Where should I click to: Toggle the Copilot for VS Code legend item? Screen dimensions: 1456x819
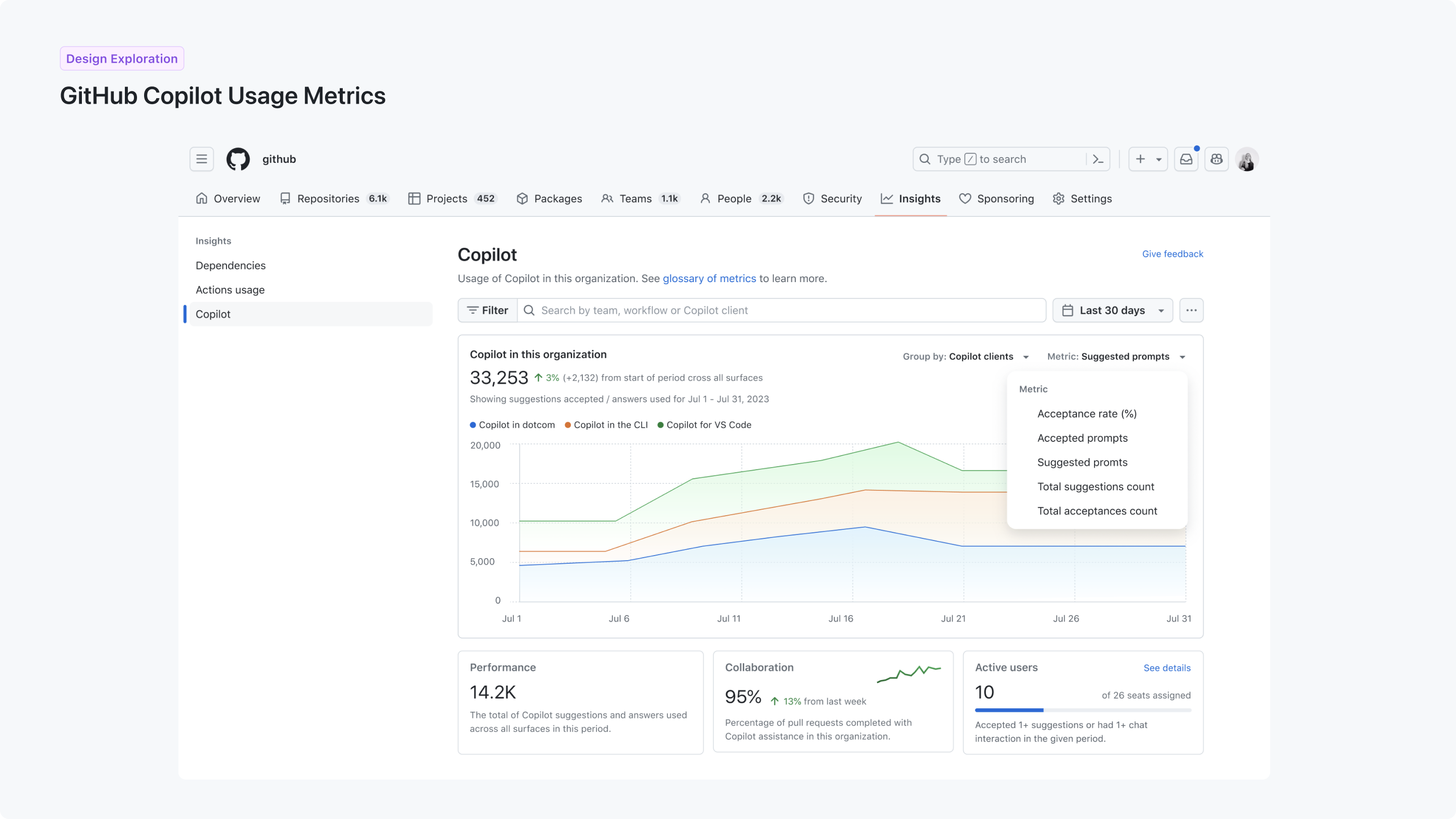(704, 425)
